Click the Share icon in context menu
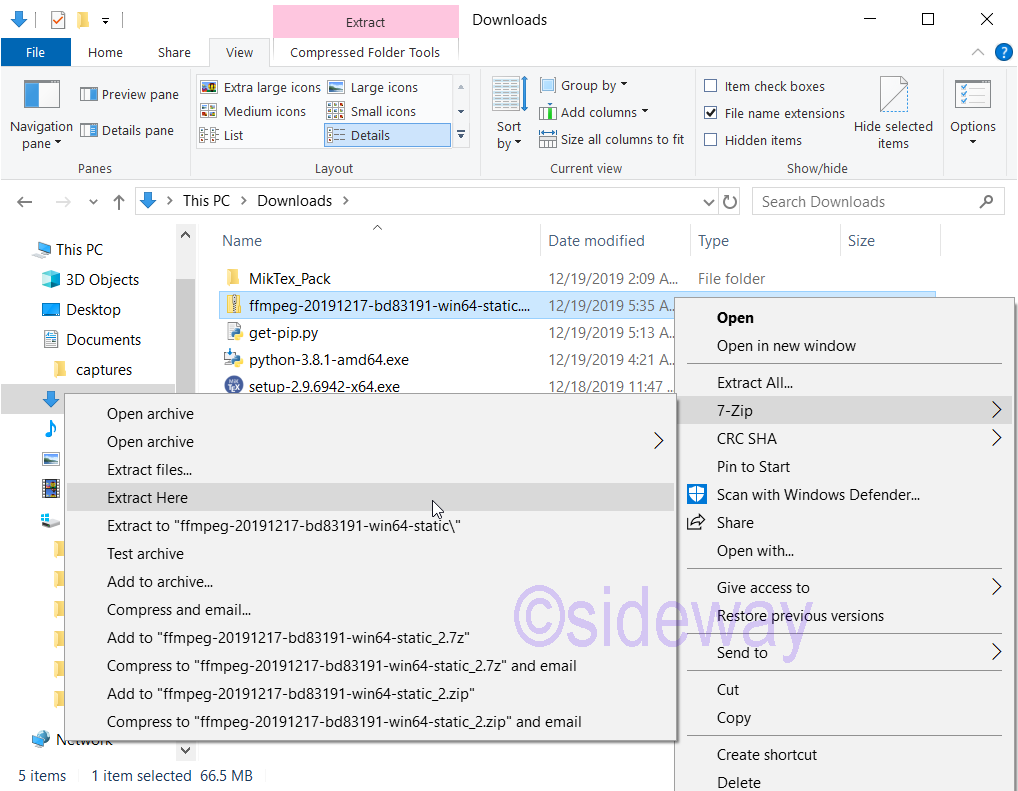The height and width of the screenshot is (791, 1018). (x=696, y=522)
